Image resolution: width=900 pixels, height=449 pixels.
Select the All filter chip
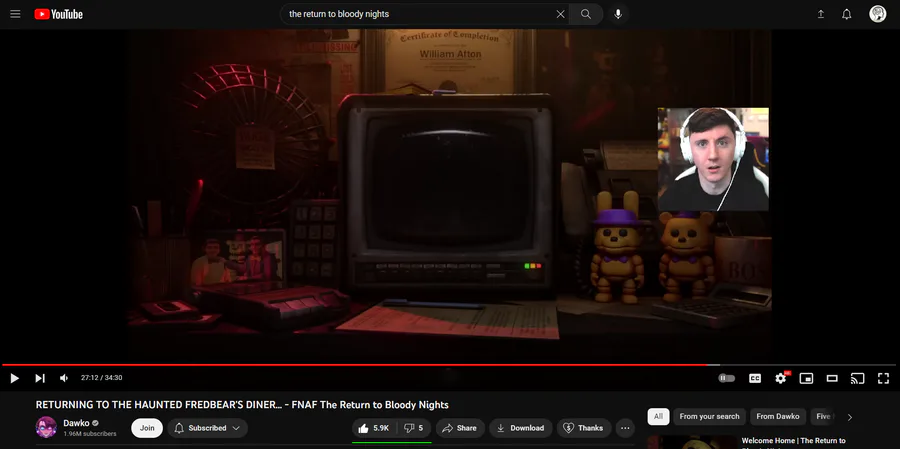coord(658,417)
